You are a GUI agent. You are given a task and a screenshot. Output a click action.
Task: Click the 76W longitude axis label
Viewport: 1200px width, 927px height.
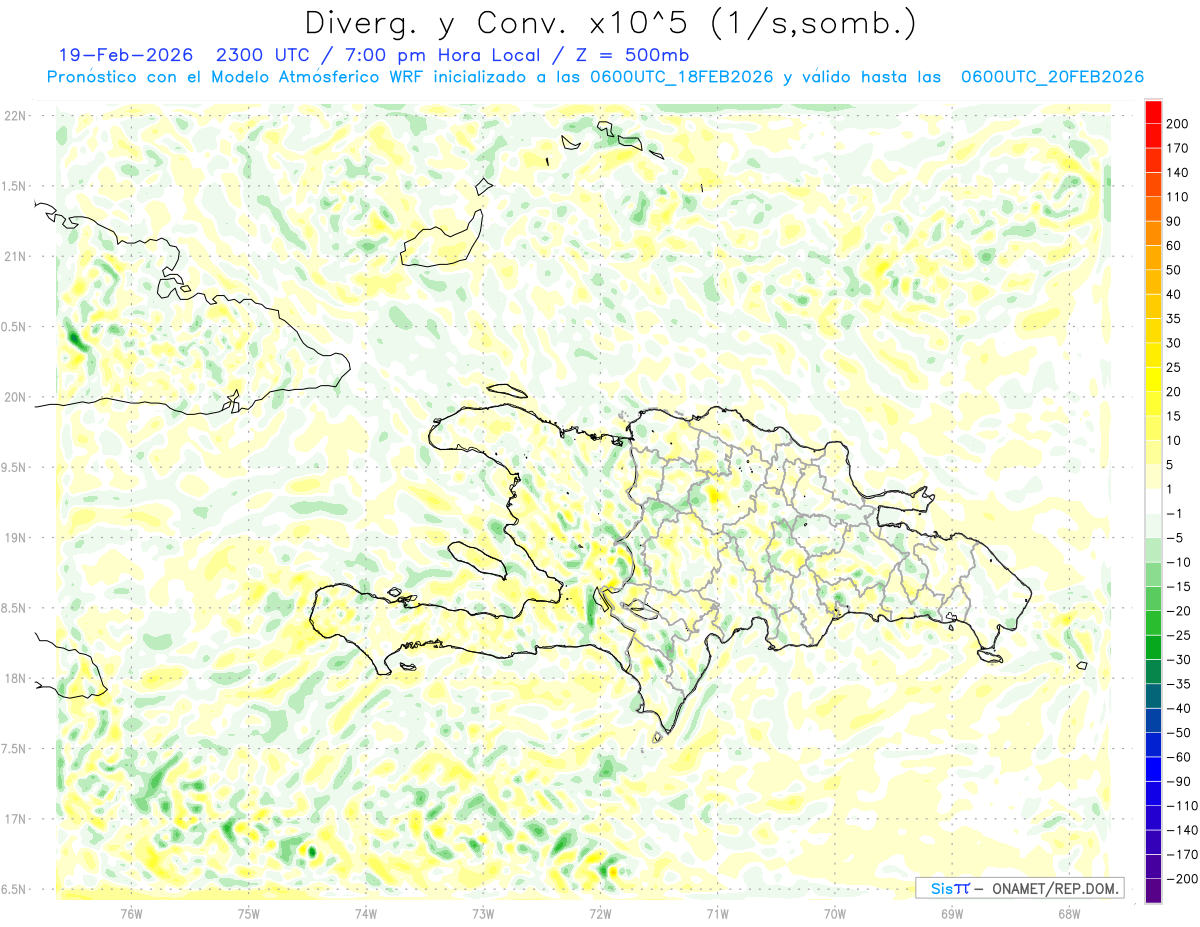point(131,914)
